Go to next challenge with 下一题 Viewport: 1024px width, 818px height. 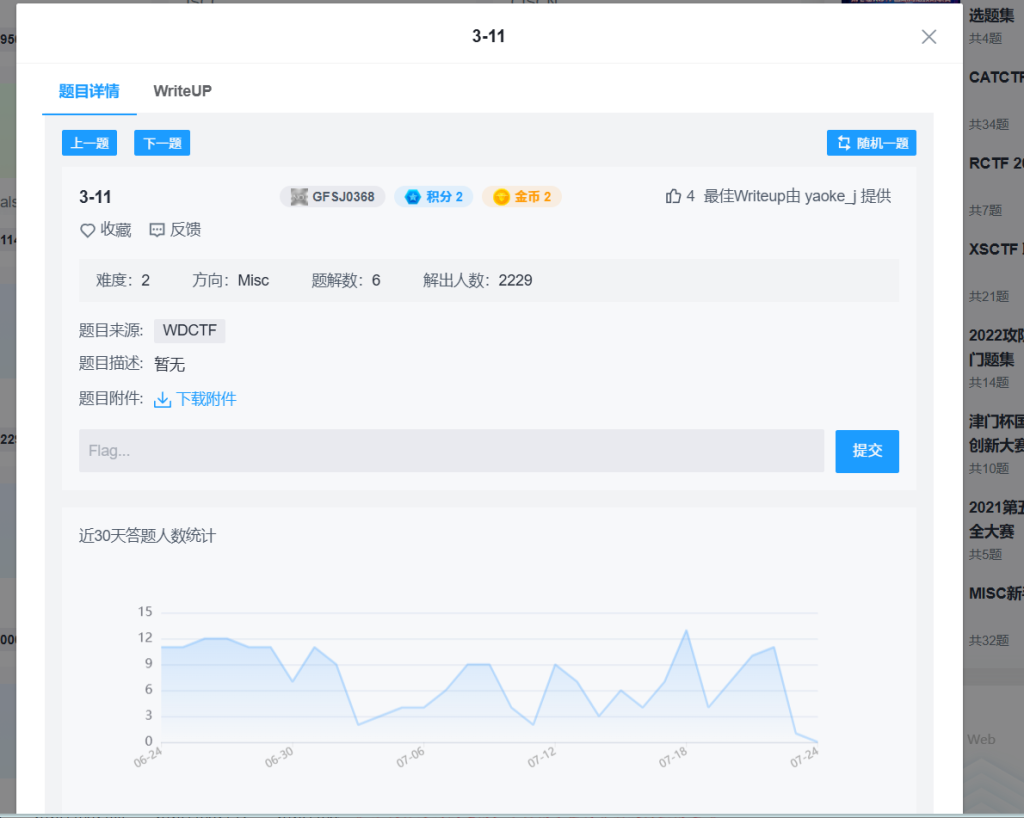point(162,143)
